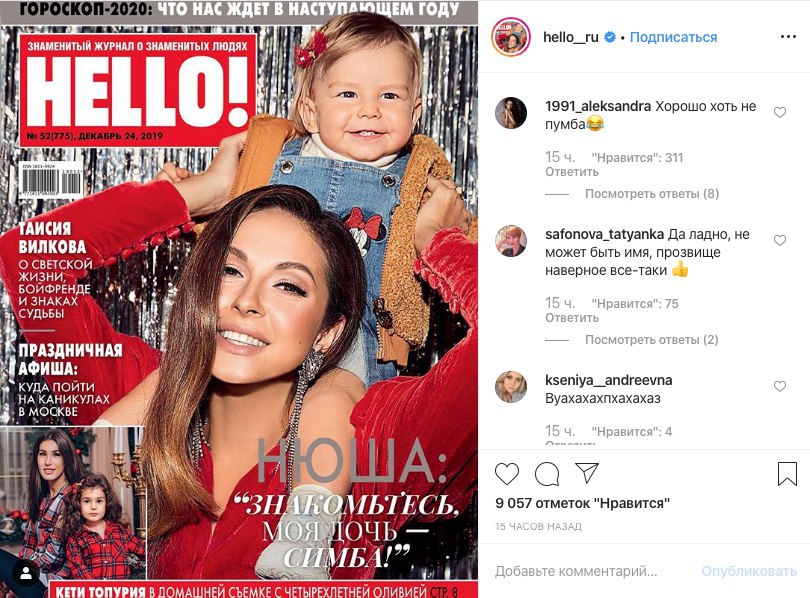Open 1991_aleksandra's profile picture
The height and width of the screenshot is (598, 810).
pyautogui.click(x=511, y=112)
